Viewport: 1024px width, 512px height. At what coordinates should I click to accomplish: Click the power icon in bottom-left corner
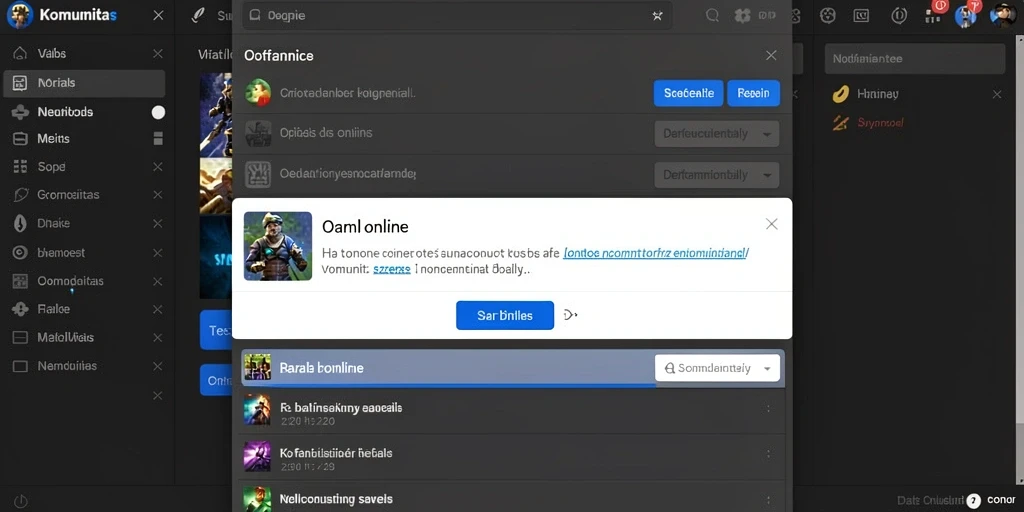click(x=21, y=501)
